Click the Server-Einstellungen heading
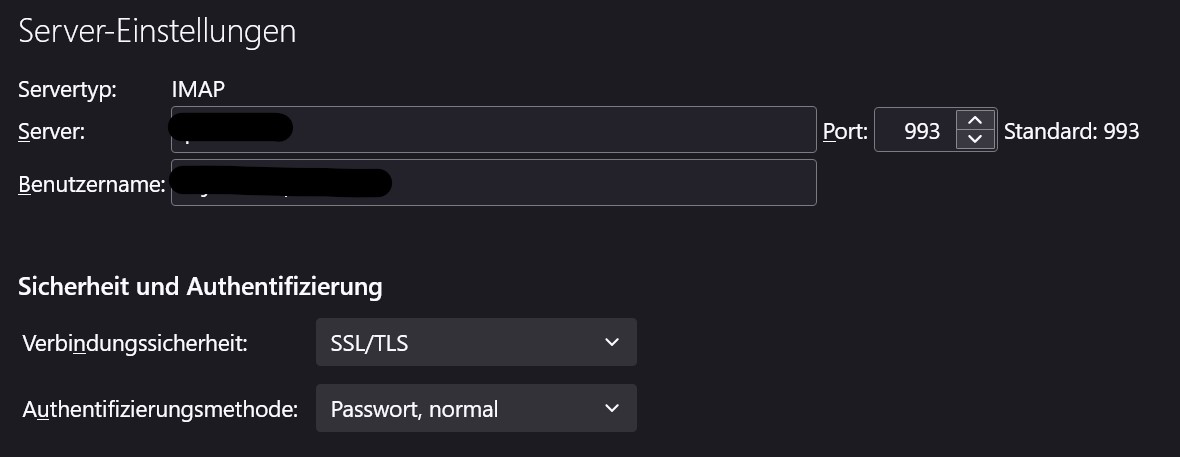 (157, 31)
